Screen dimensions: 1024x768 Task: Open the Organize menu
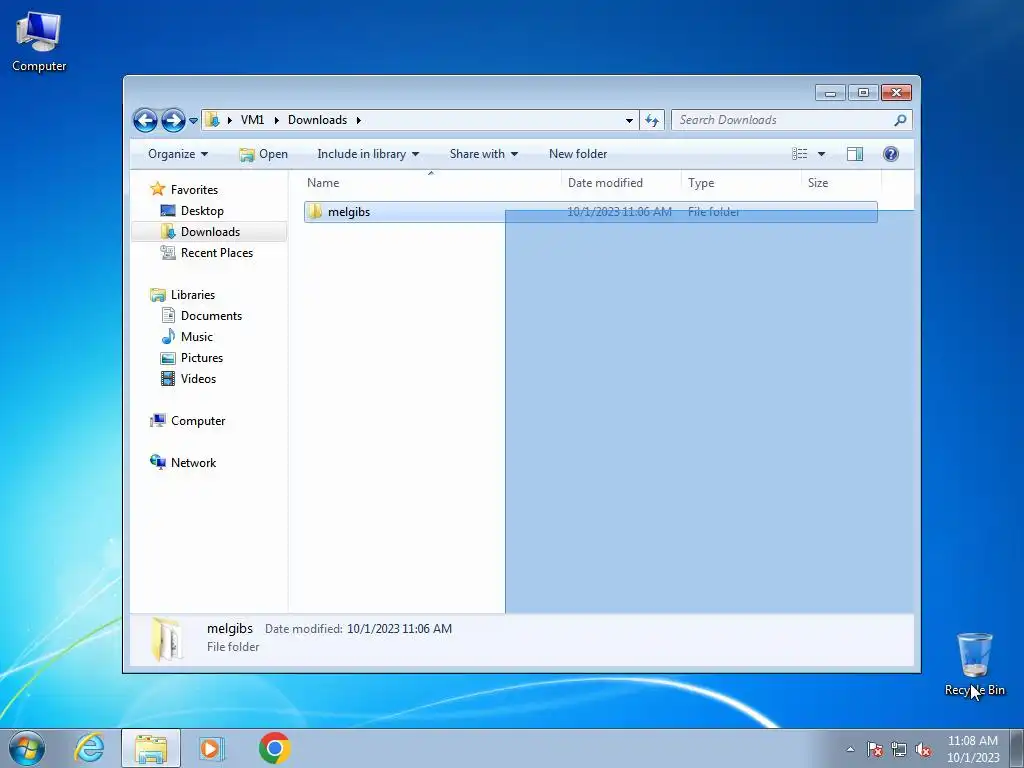click(x=178, y=154)
